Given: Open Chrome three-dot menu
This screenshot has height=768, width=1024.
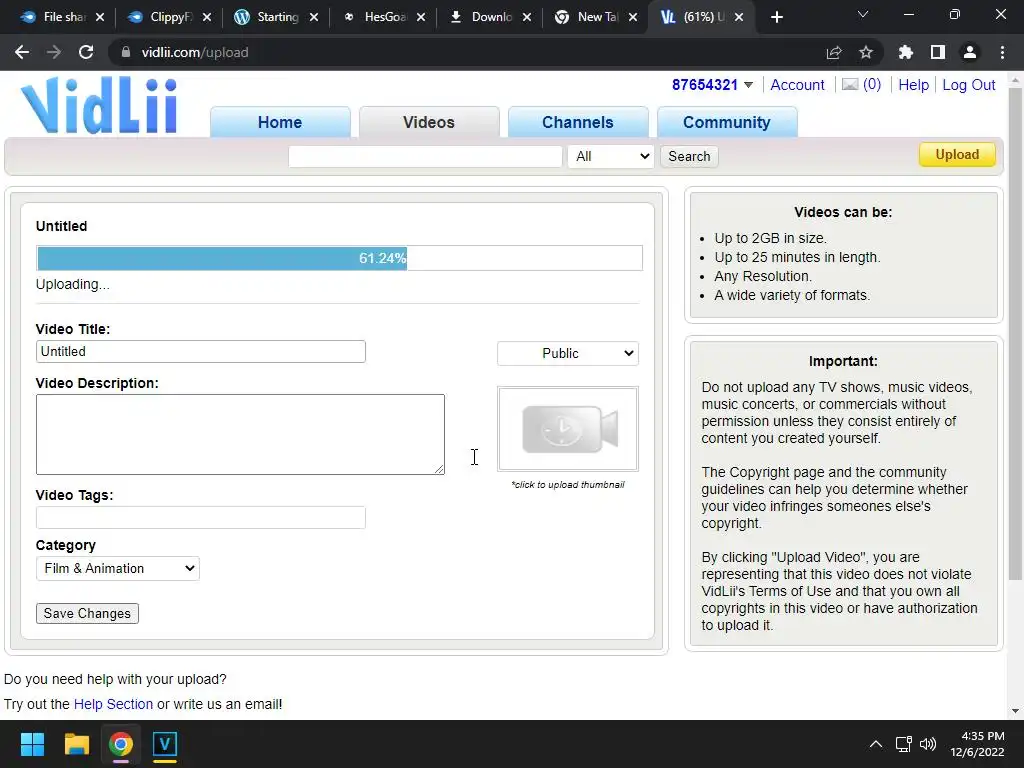Looking at the screenshot, I should (x=1002, y=52).
